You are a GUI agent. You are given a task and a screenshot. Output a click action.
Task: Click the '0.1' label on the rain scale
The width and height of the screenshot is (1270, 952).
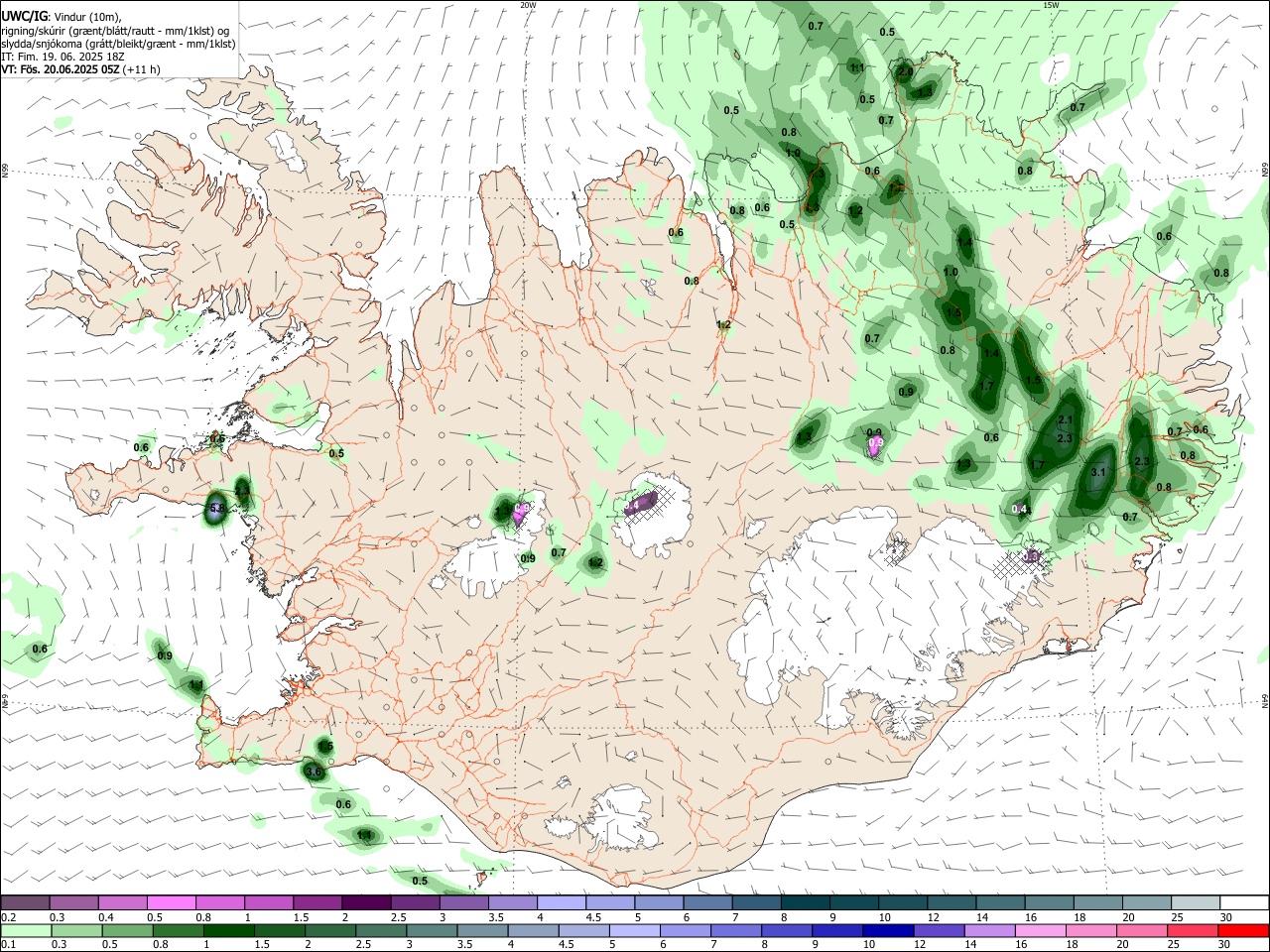coord(8,945)
